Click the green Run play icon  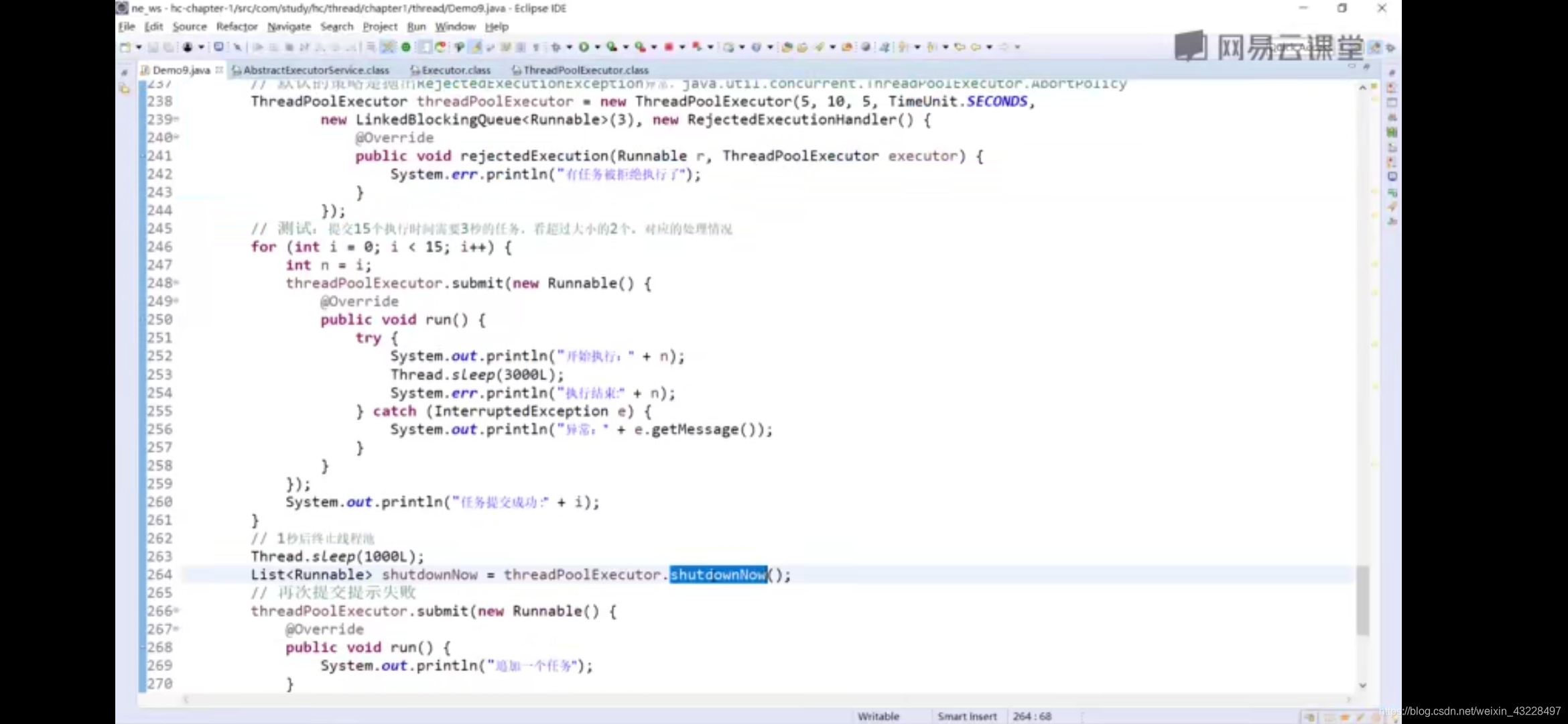(584, 47)
